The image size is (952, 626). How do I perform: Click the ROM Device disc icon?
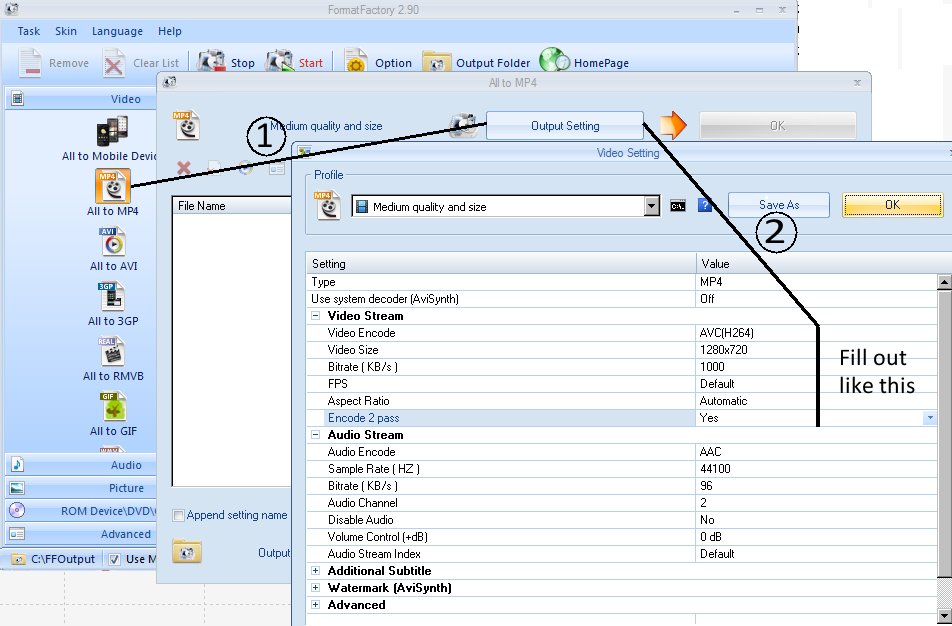click(x=17, y=510)
